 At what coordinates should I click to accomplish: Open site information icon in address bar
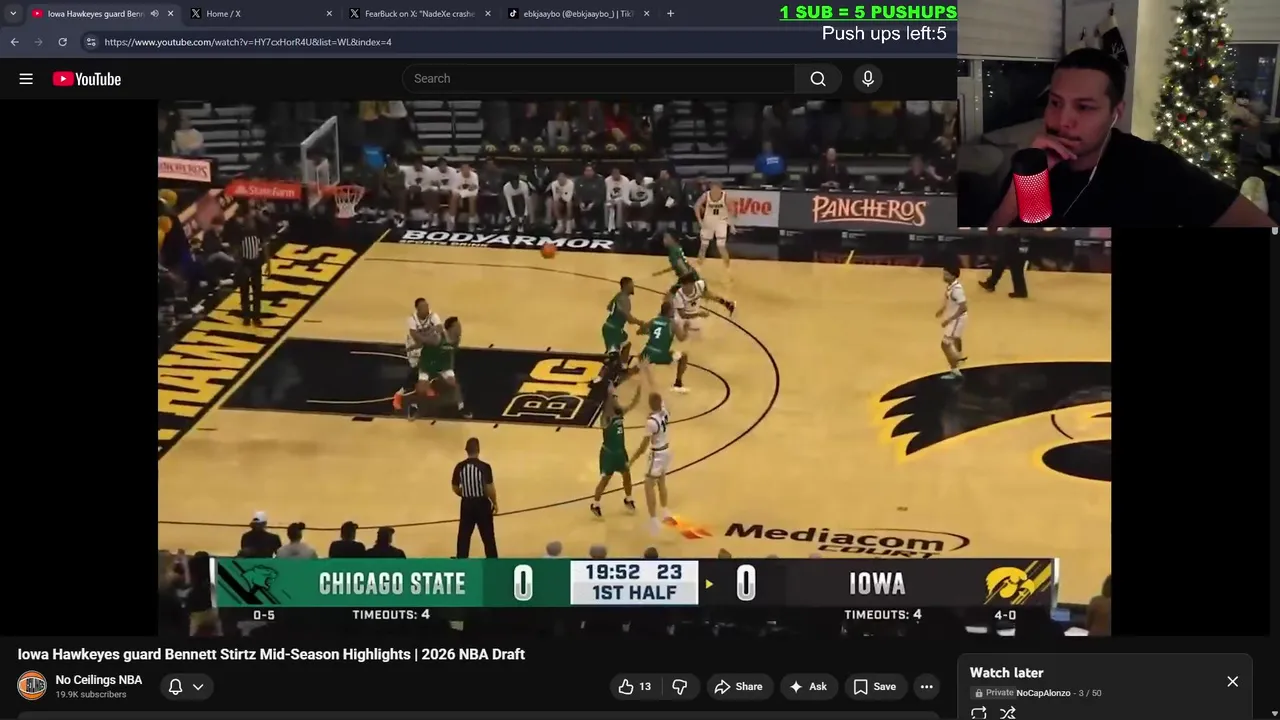91,42
